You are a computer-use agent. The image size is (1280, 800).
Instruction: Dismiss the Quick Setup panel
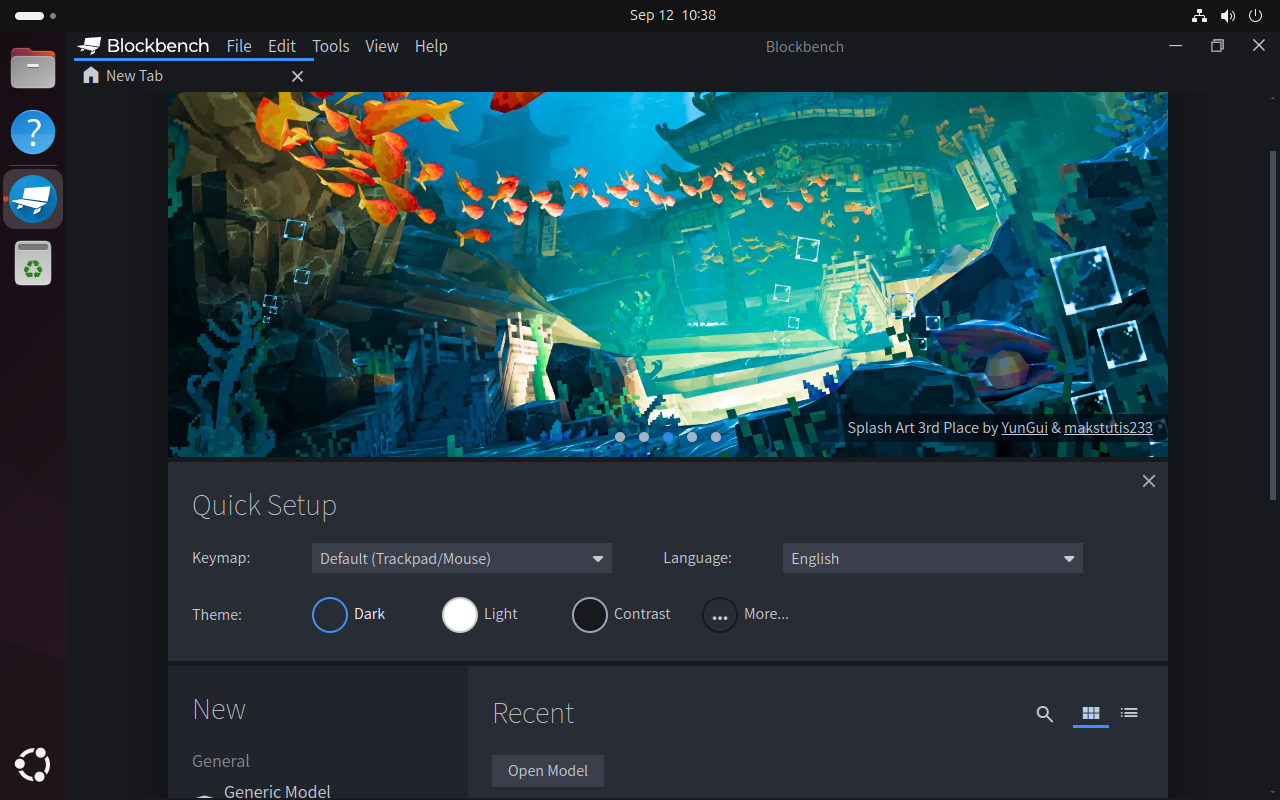click(1149, 481)
